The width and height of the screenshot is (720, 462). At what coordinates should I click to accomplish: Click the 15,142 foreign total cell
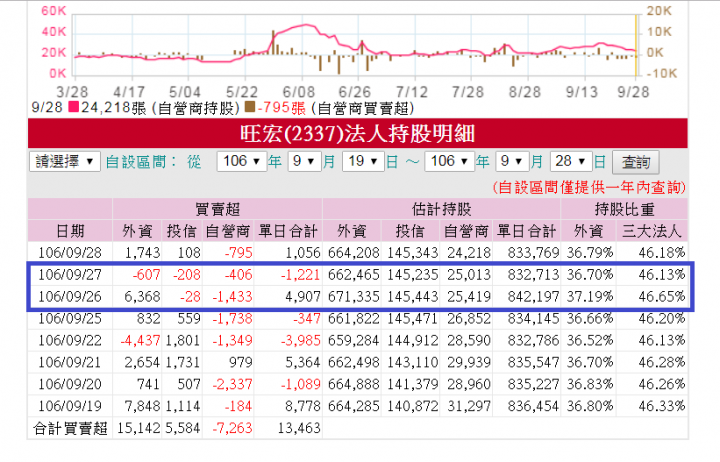139,428
